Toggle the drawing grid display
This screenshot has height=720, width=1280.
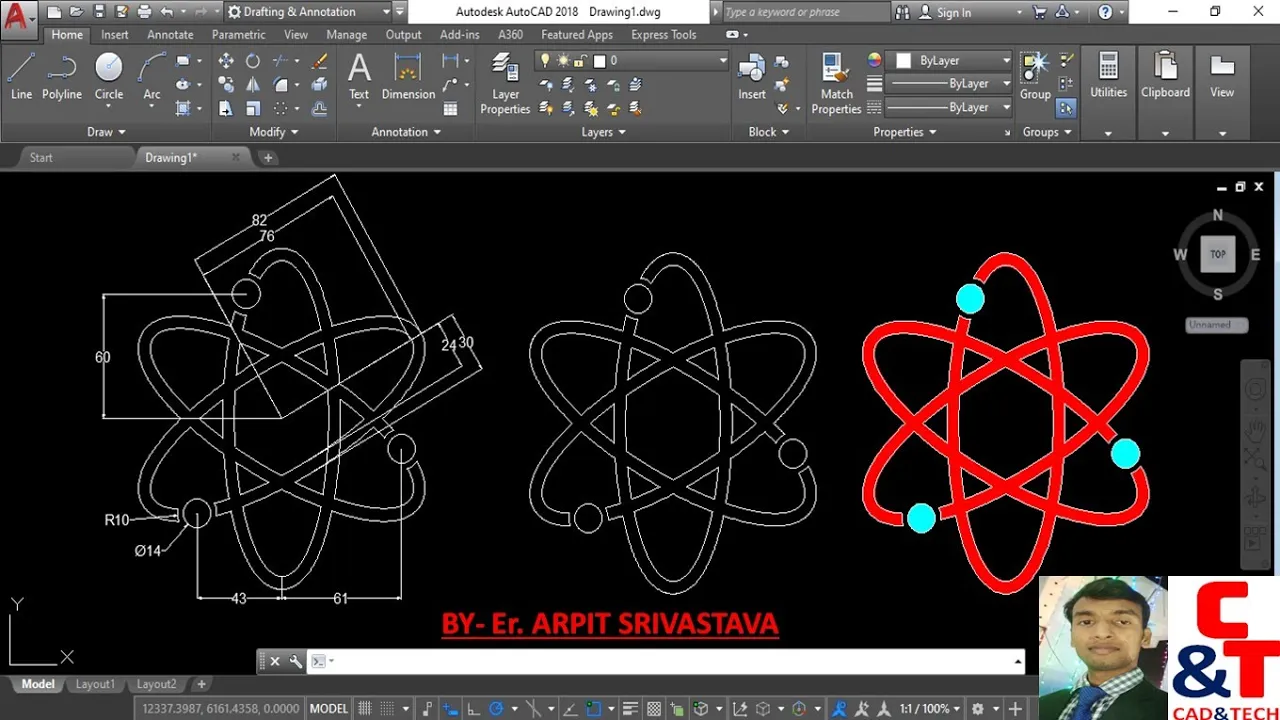(x=365, y=708)
